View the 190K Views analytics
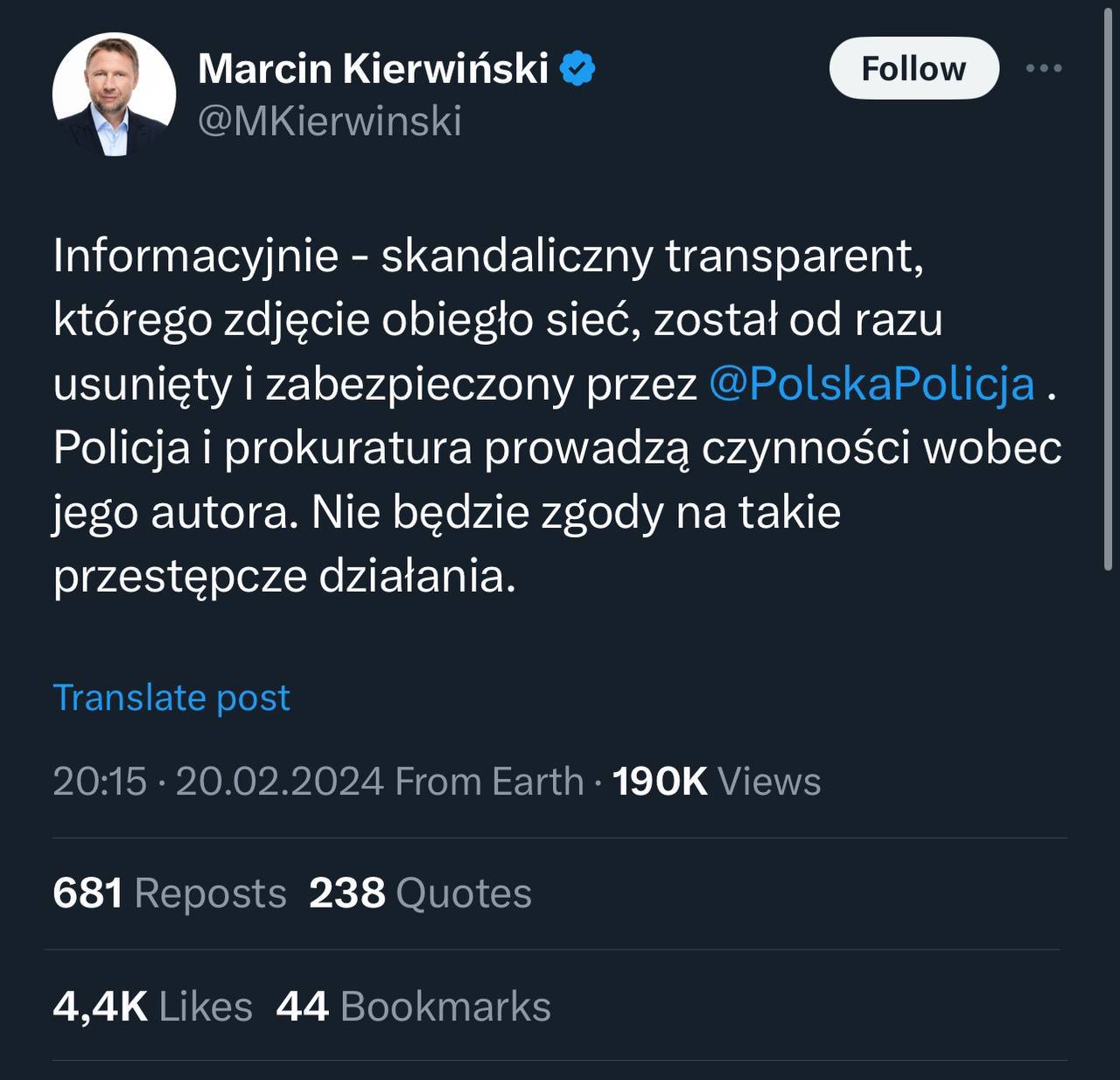Image resolution: width=1120 pixels, height=1080 pixels. [x=717, y=782]
